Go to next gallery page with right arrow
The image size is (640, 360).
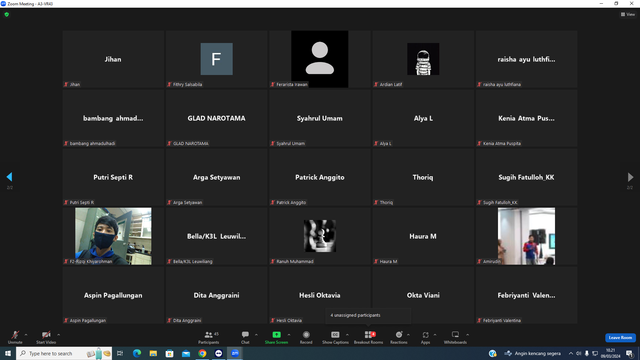point(630,177)
